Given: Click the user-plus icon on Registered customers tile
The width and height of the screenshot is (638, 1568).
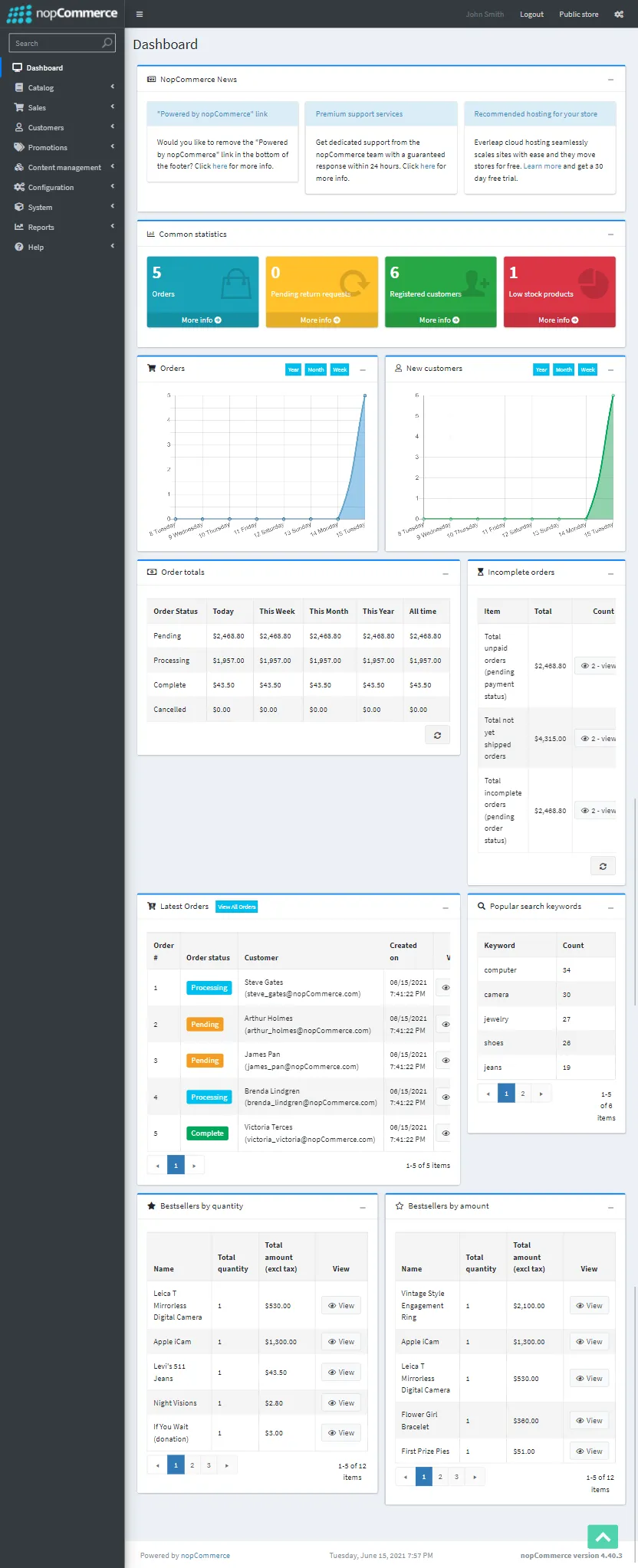Looking at the screenshot, I should click(x=475, y=284).
